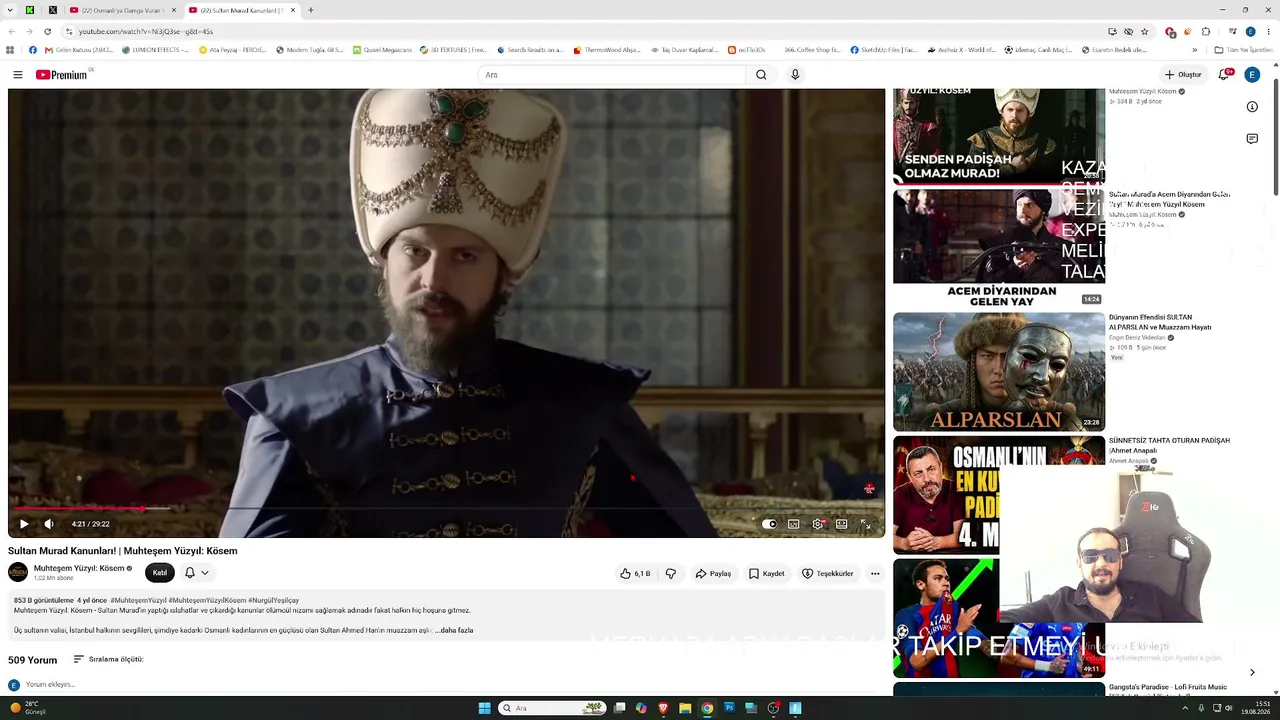Open the 3D TEXTURES bookmark
This screenshot has height=720, width=1280.
(454, 50)
